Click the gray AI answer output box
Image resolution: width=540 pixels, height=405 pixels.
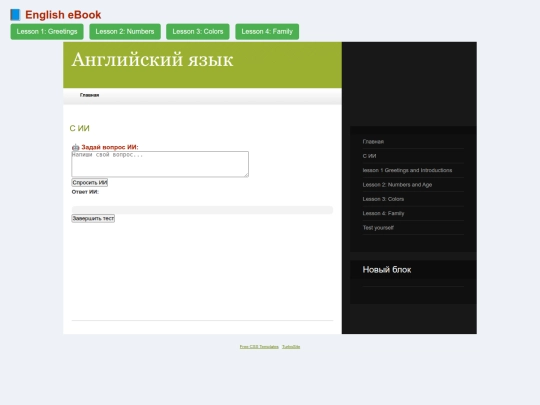pyautogui.click(x=202, y=210)
